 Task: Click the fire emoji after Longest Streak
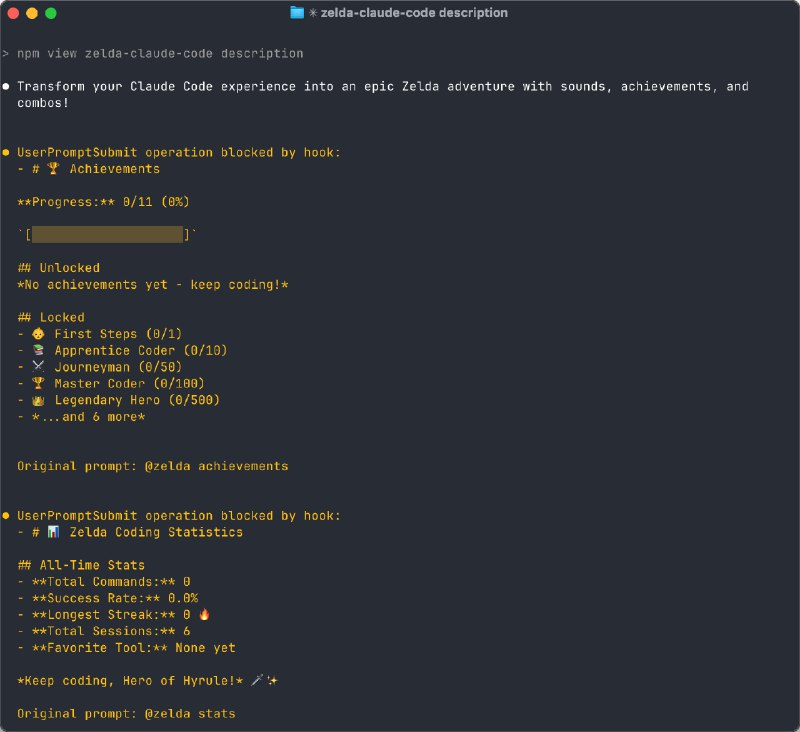coord(204,614)
